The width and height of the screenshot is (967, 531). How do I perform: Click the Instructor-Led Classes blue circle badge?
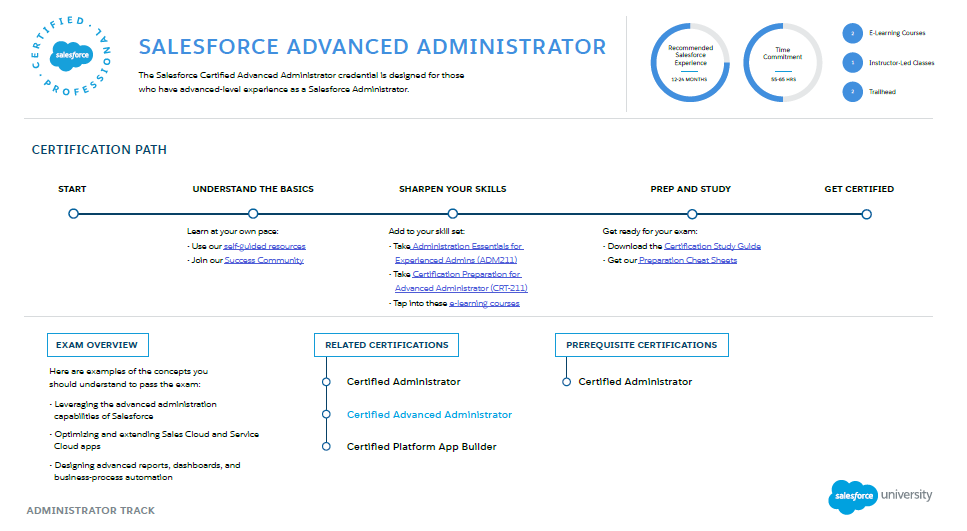(852, 62)
